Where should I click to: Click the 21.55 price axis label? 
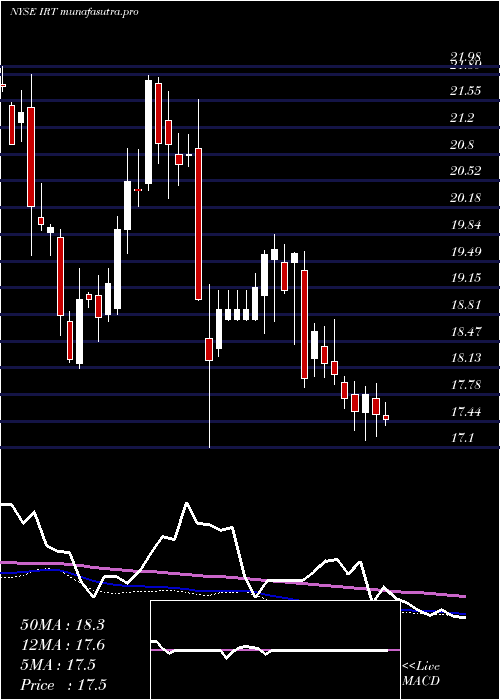466,92
